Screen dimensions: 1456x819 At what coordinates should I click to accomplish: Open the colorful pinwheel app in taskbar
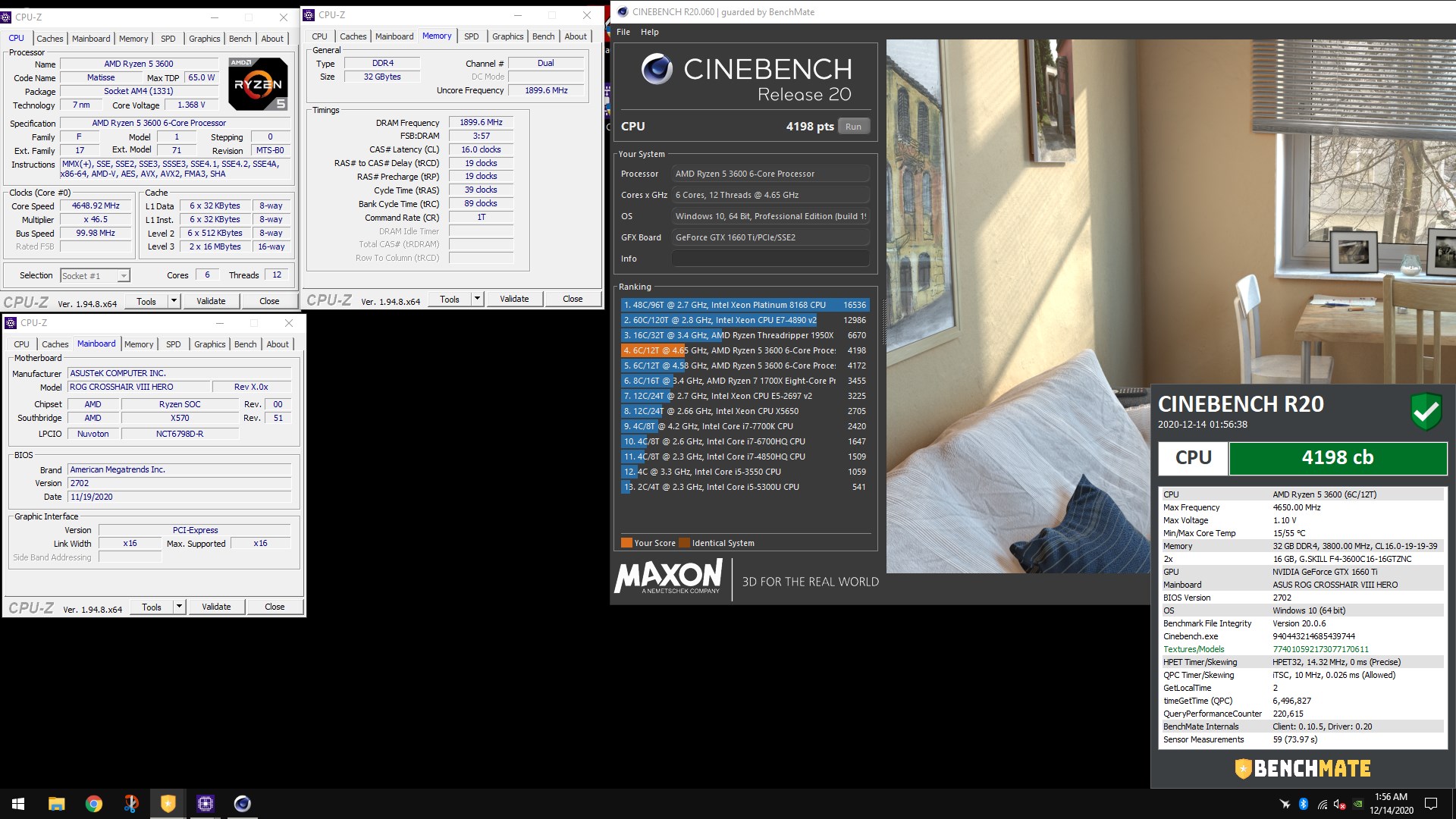click(130, 804)
